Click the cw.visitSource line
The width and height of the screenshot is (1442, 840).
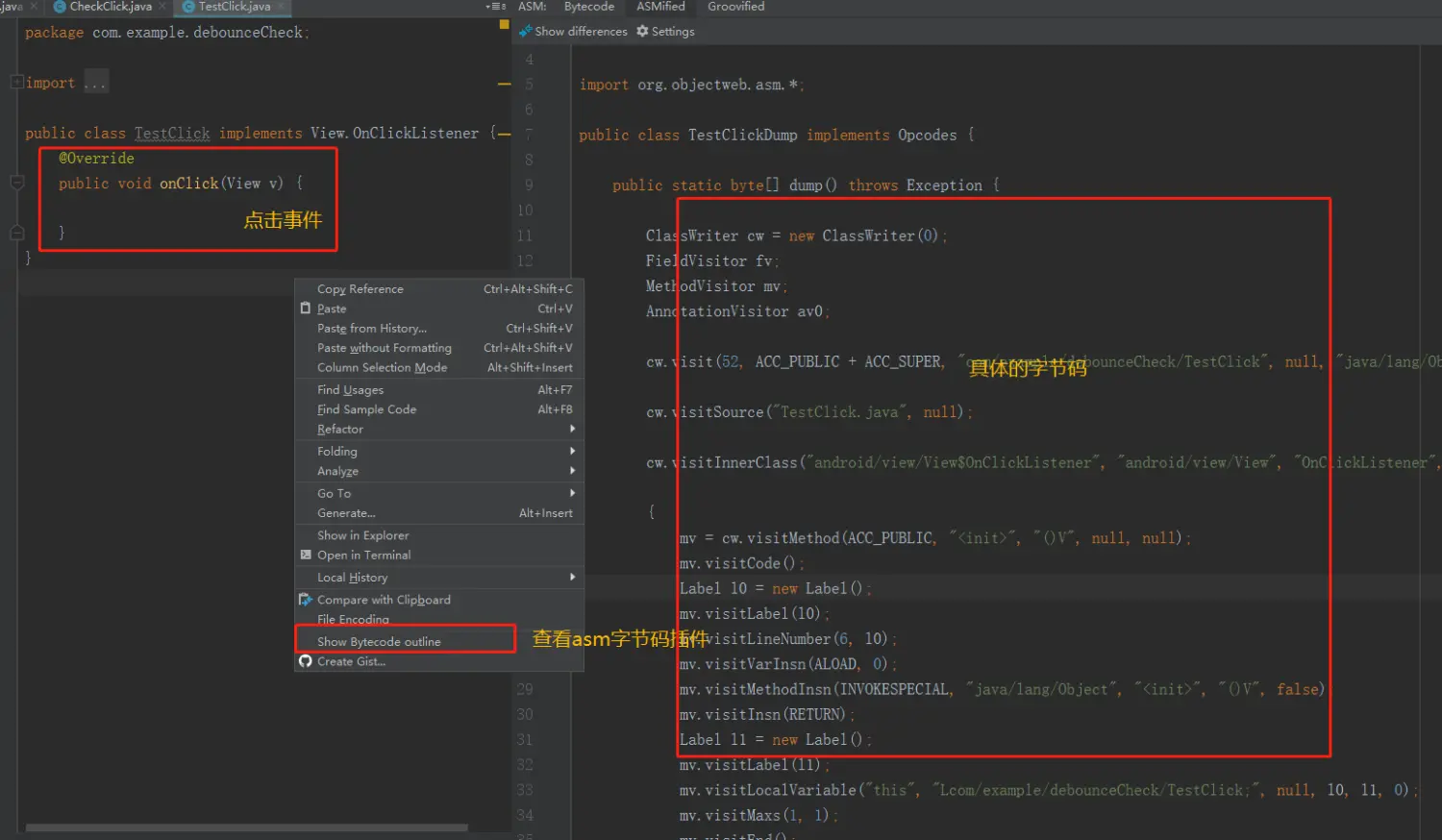click(x=809, y=412)
